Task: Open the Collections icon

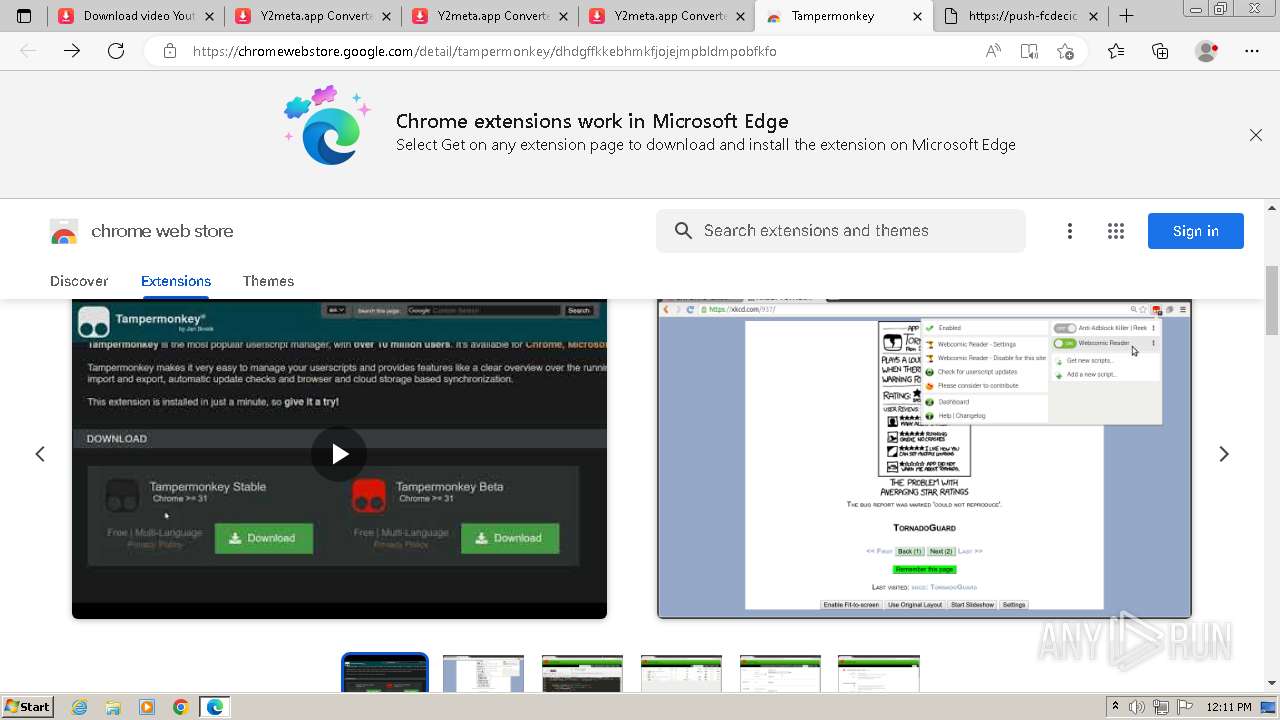Action: click(1160, 51)
